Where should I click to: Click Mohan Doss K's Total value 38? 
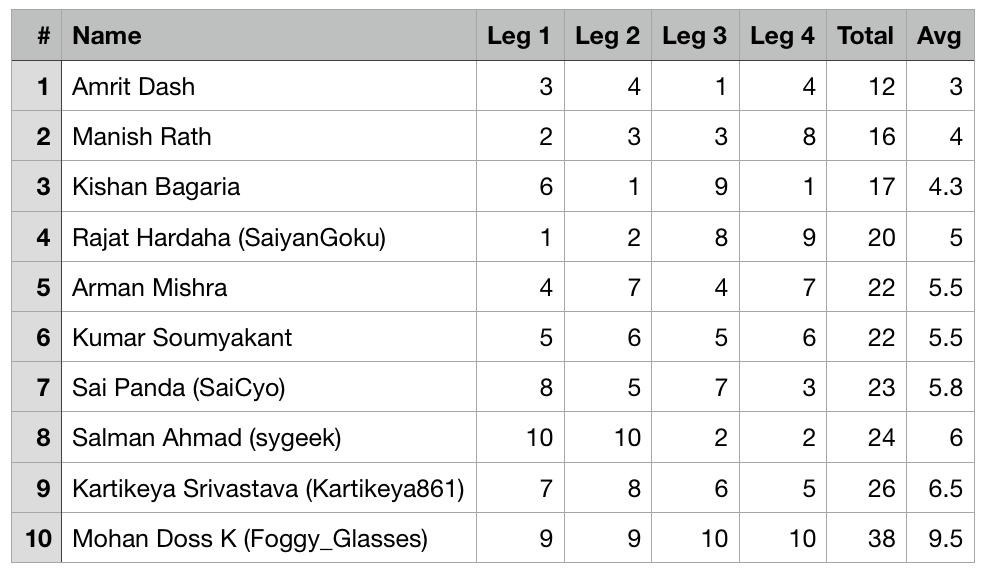coord(881,539)
